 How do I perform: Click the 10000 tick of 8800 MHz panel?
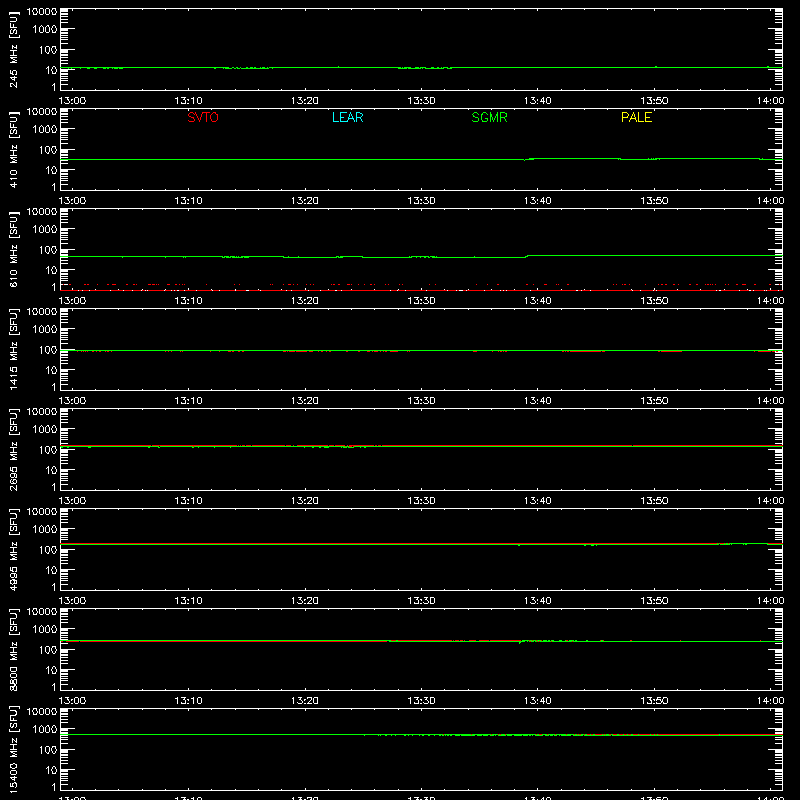(42, 612)
